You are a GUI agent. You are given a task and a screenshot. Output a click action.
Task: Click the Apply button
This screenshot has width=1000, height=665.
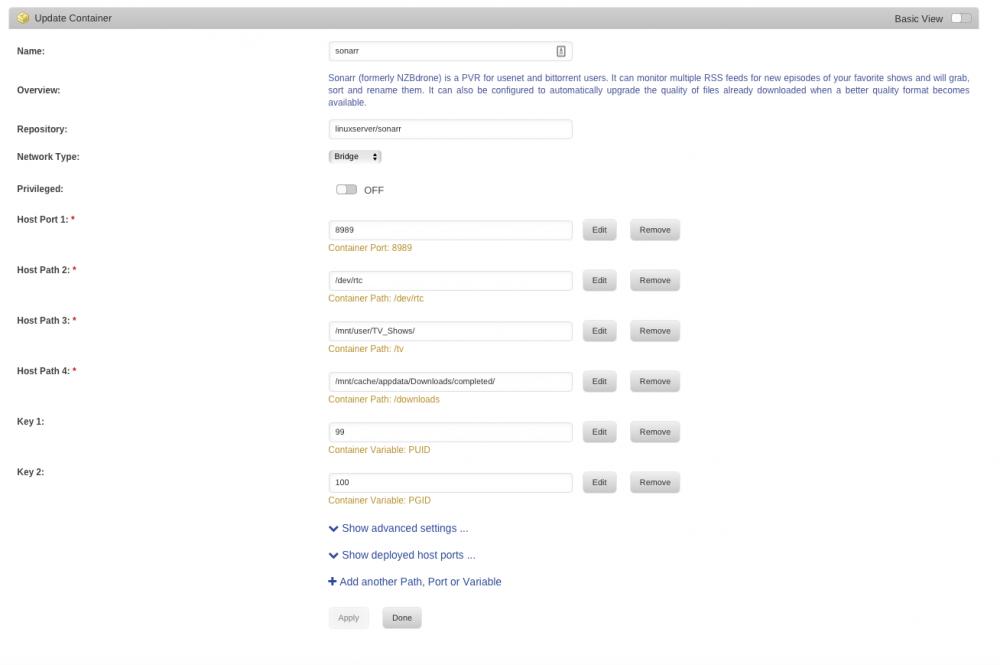(x=348, y=618)
